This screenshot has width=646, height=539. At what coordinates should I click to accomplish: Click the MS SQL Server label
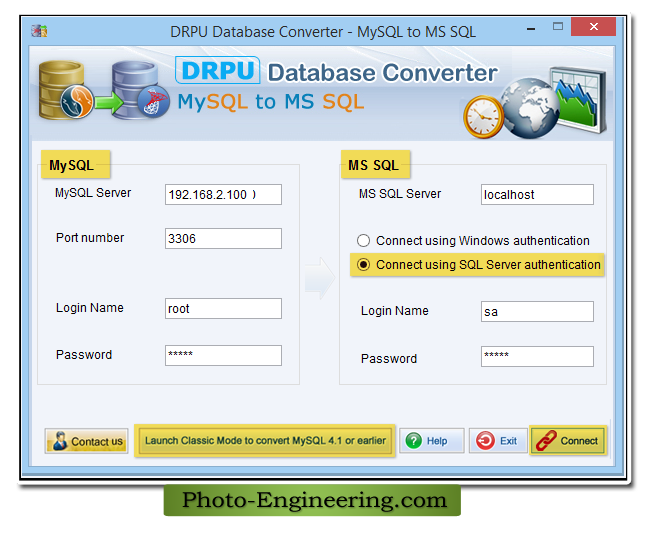400,194
